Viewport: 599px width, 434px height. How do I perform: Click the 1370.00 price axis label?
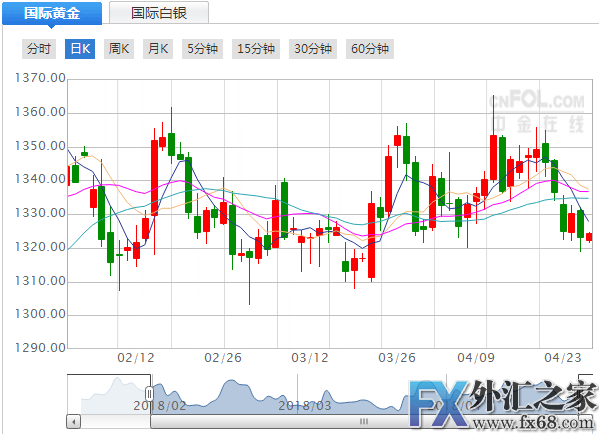pyautogui.click(x=40, y=78)
